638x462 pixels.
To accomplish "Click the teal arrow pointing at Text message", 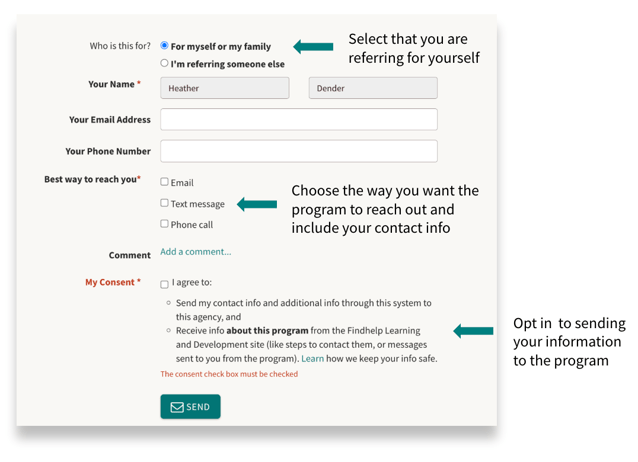I will click(257, 204).
